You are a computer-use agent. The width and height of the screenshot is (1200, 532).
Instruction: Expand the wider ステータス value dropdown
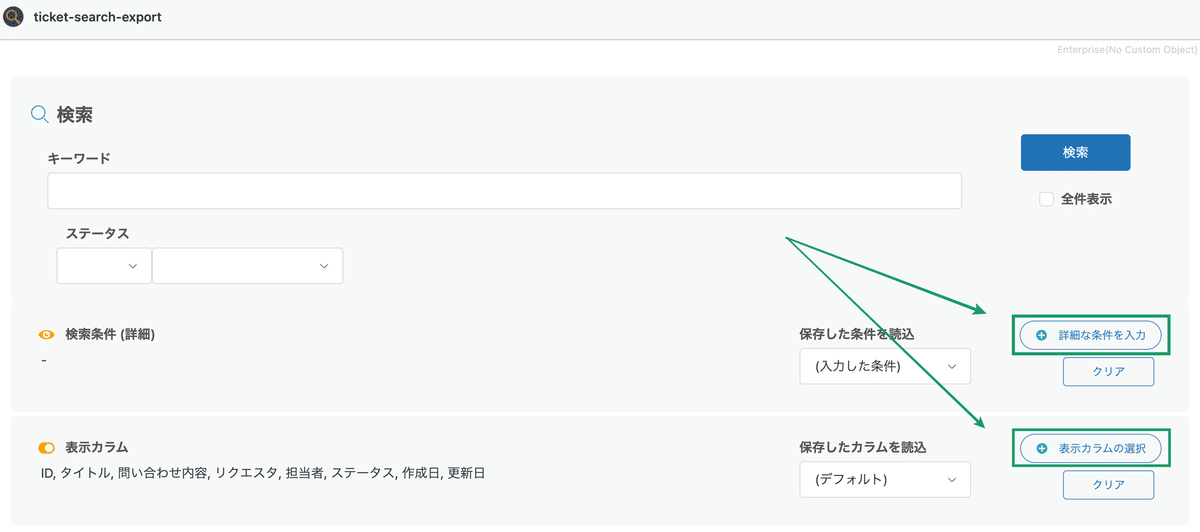tap(247, 266)
